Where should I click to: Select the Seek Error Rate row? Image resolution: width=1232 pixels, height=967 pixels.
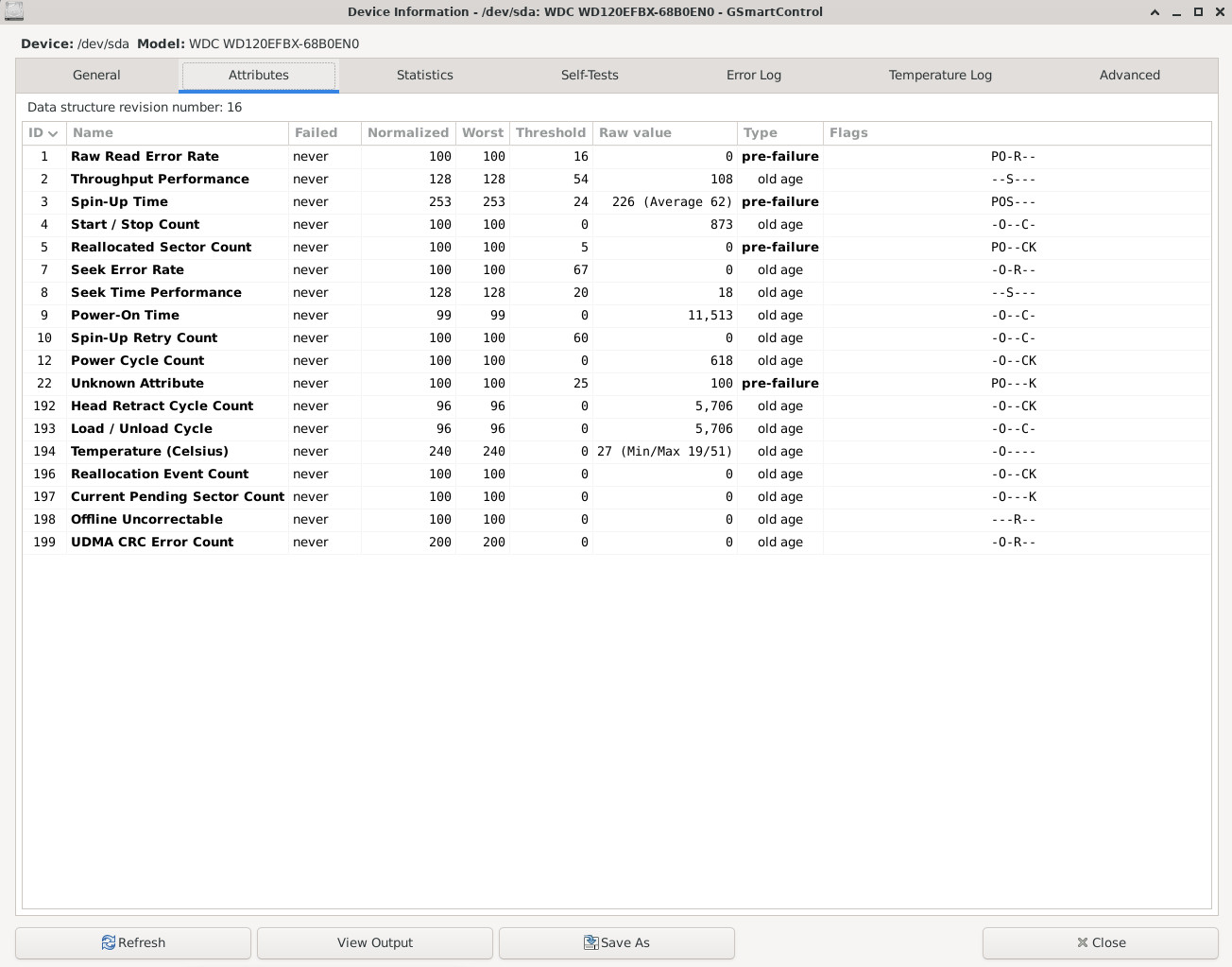tap(617, 270)
